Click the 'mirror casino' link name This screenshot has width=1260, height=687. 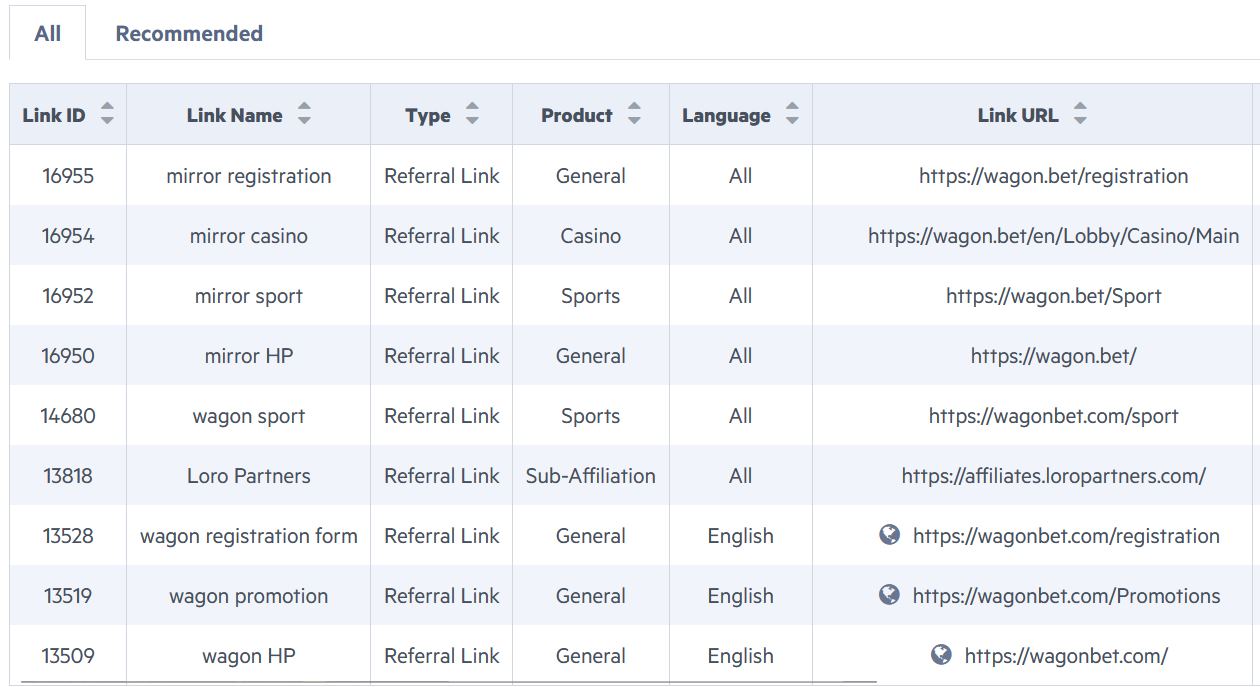click(x=249, y=236)
